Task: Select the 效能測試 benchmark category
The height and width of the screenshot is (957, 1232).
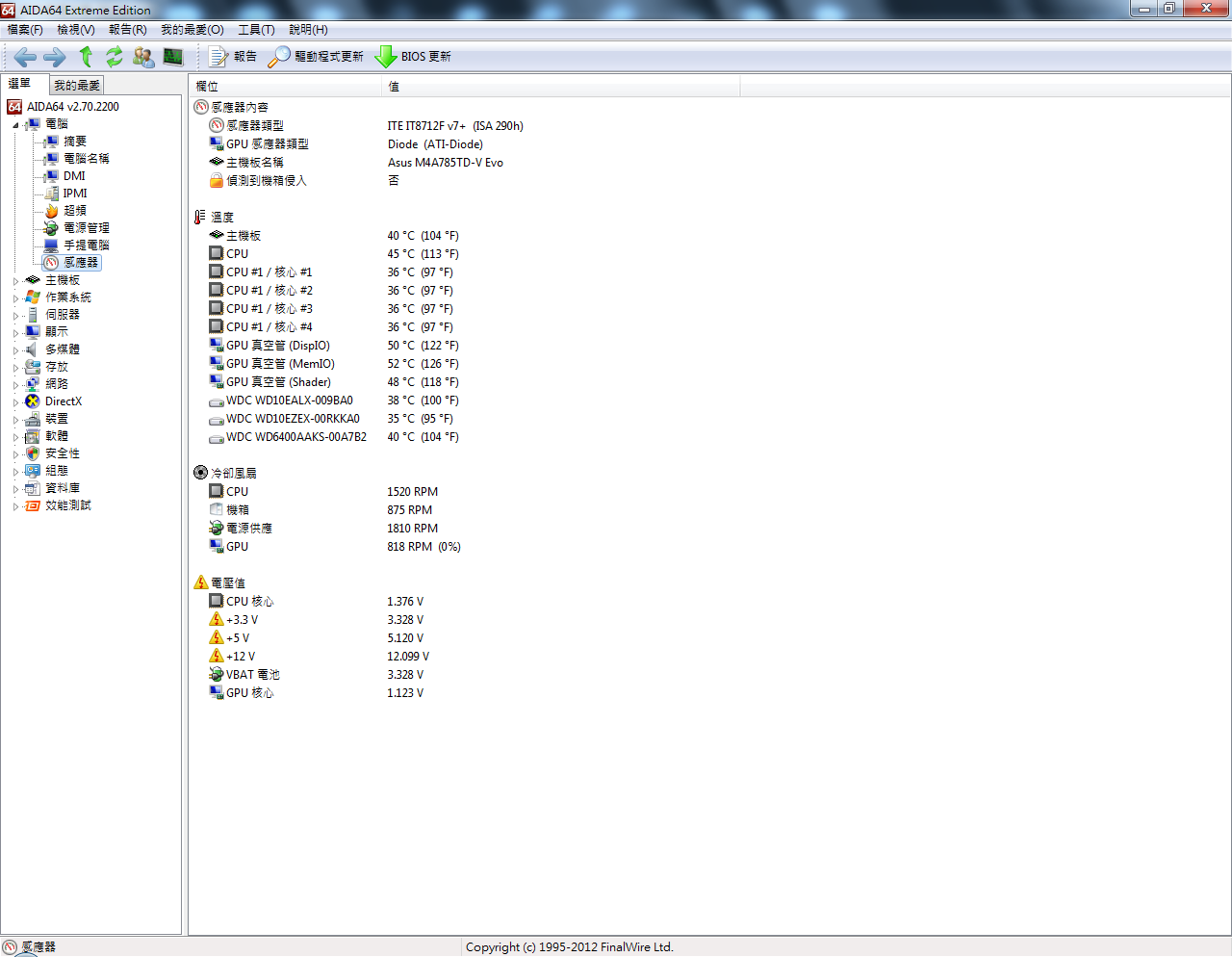Action: [x=68, y=505]
